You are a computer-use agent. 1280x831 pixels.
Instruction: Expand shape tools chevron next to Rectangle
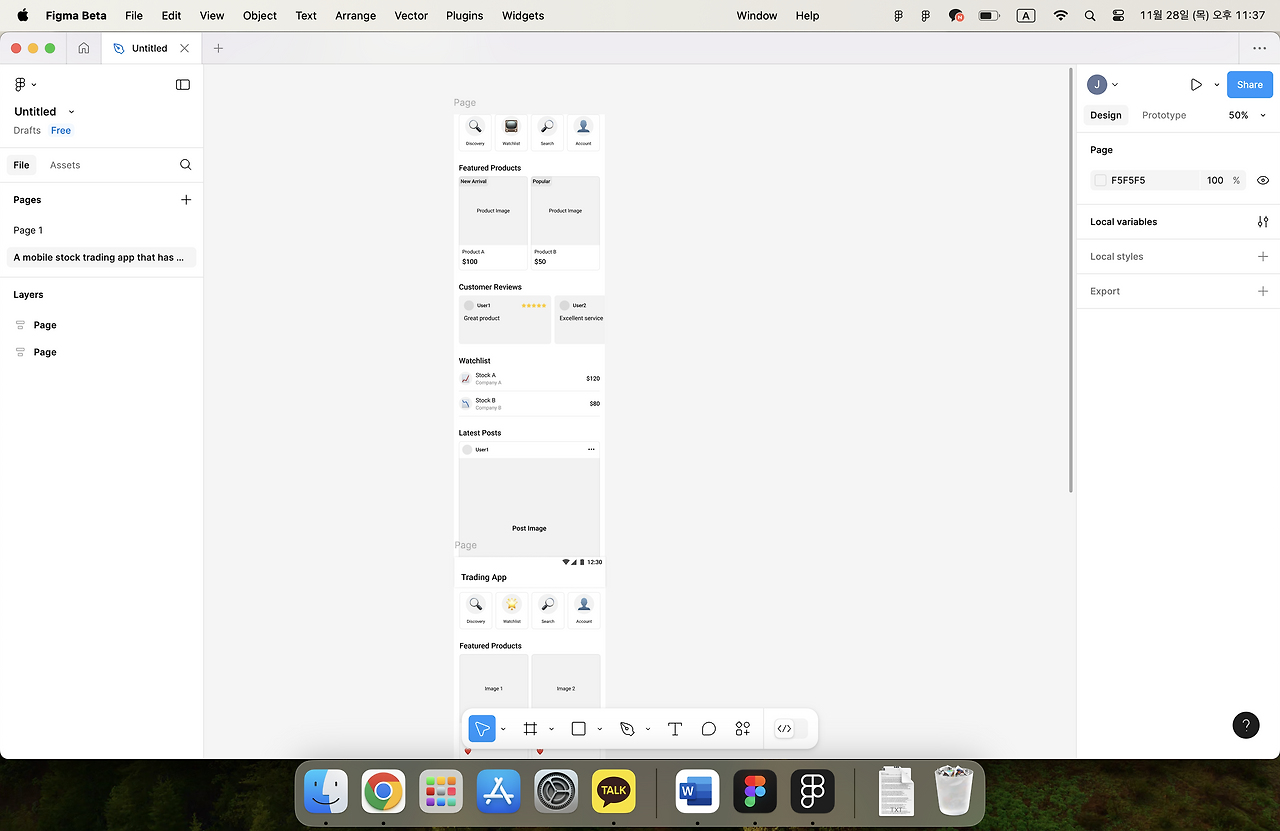tap(599, 729)
